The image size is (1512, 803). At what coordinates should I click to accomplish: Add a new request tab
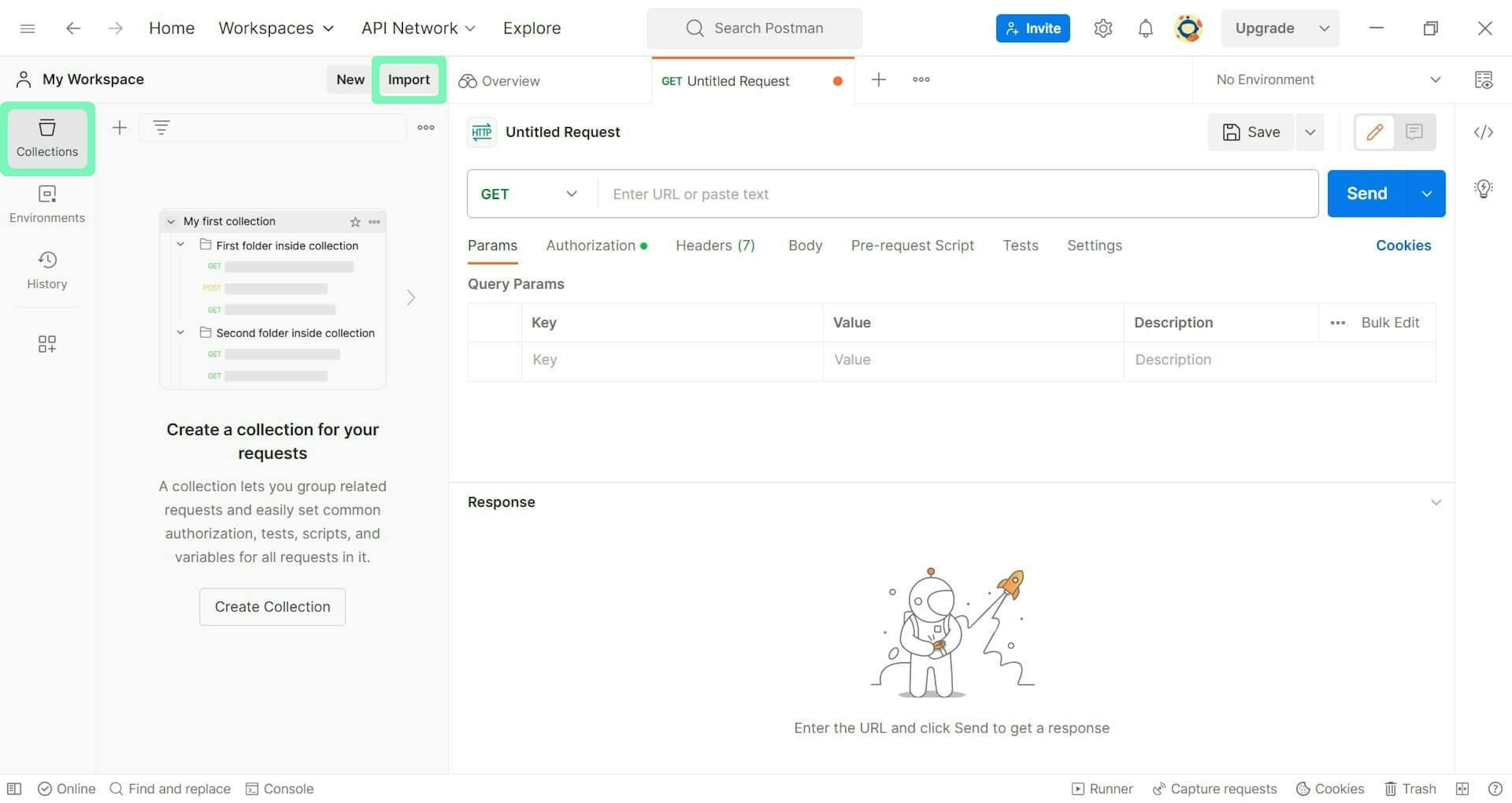(878, 80)
